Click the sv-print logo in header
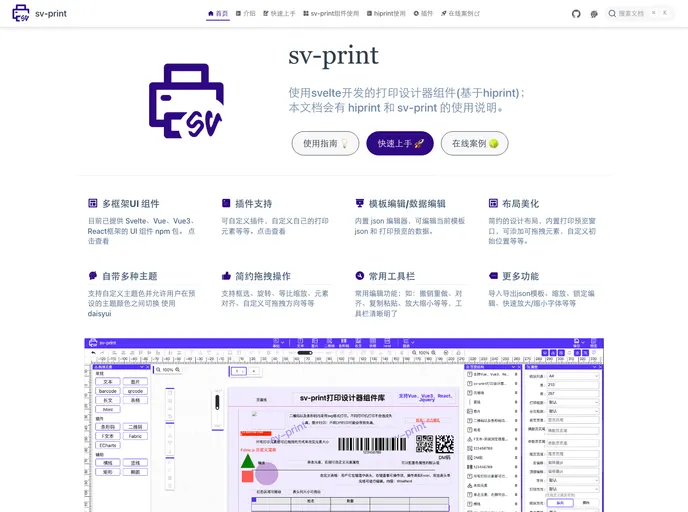 click(39, 13)
